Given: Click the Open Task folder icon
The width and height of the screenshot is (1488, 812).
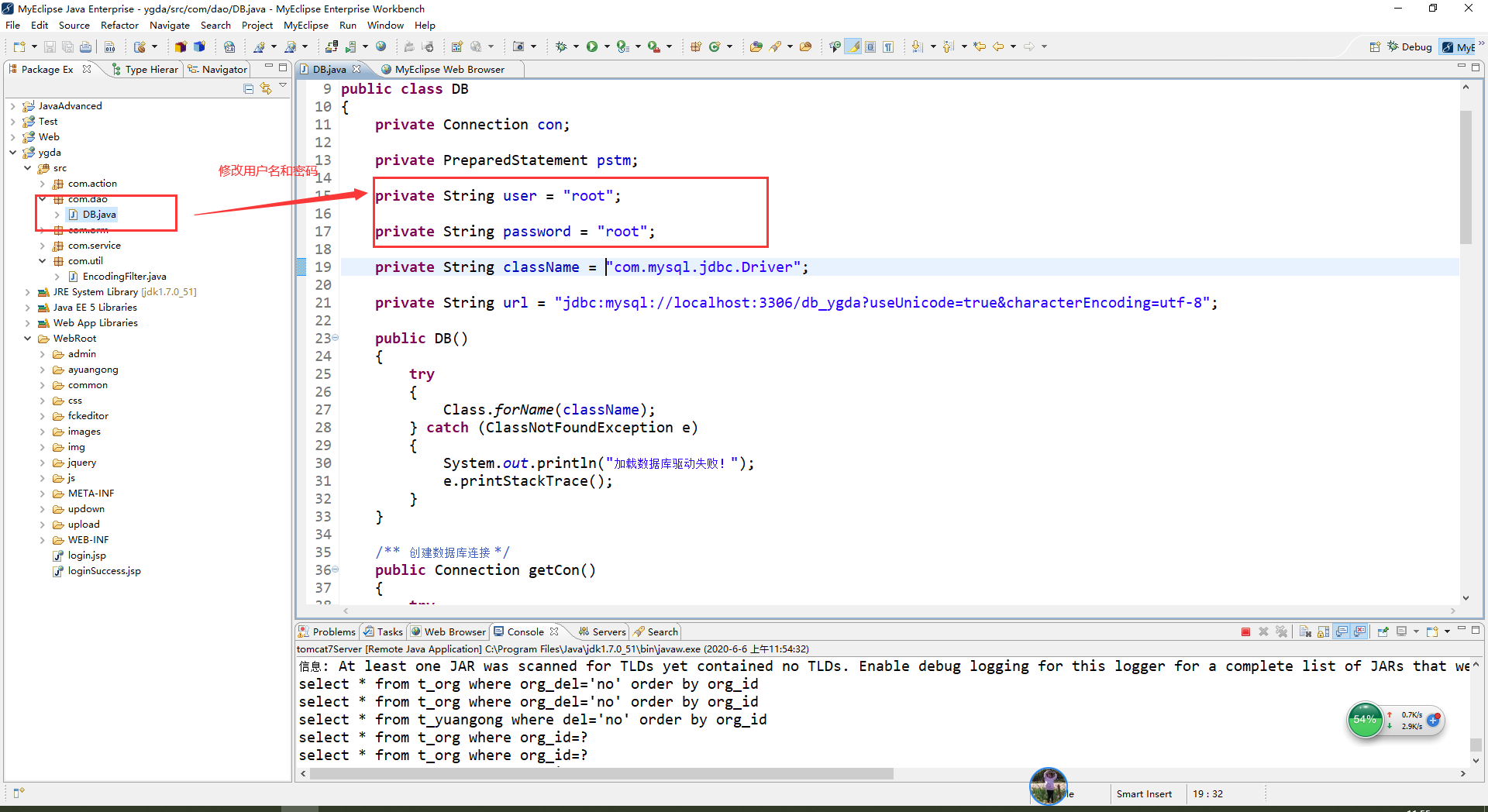Looking at the screenshot, I should click(x=805, y=46).
